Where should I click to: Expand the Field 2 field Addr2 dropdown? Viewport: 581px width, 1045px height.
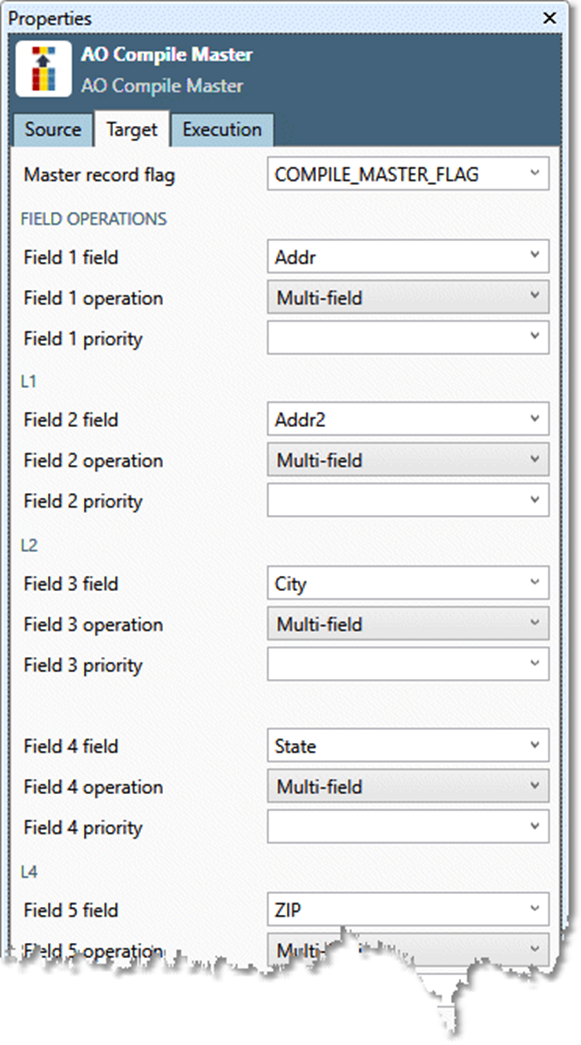[408, 419]
